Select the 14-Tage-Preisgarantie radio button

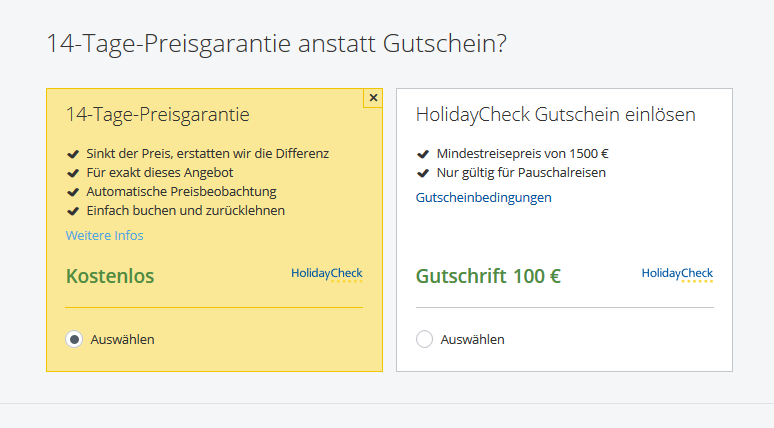pyautogui.click(x=74, y=339)
